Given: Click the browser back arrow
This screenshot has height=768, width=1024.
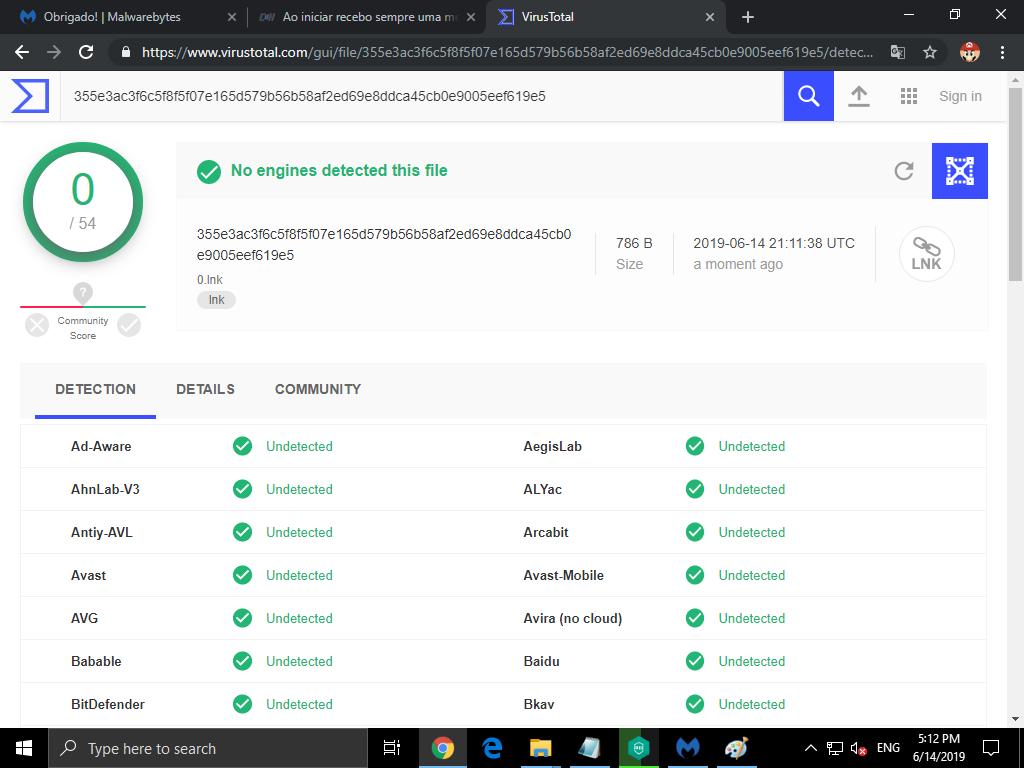Looking at the screenshot, I should pos(22,52).
